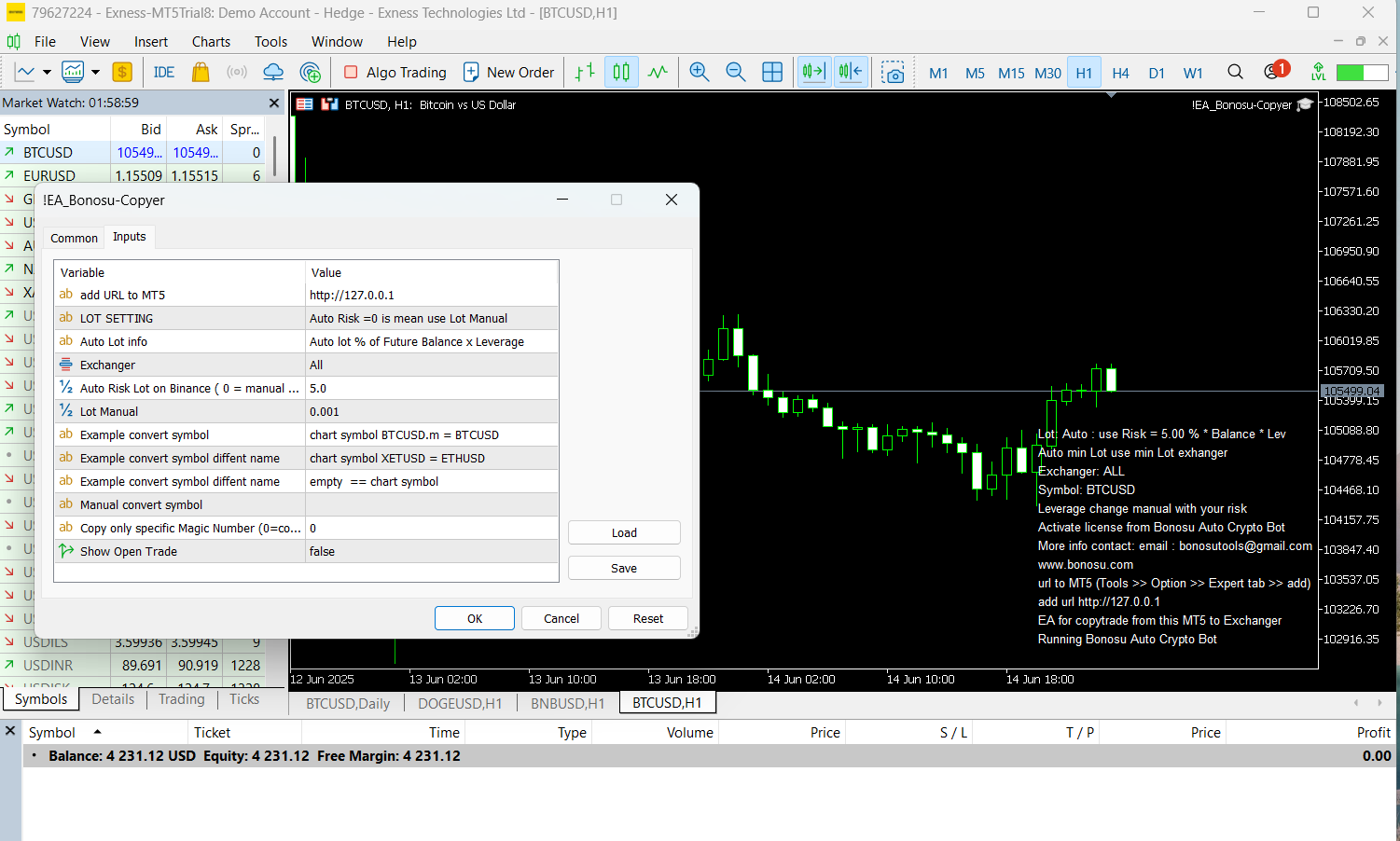1400x841 pixels.
Task: Switch to Ticks tab in Market Watch
Action: click(x=244, y=699)
